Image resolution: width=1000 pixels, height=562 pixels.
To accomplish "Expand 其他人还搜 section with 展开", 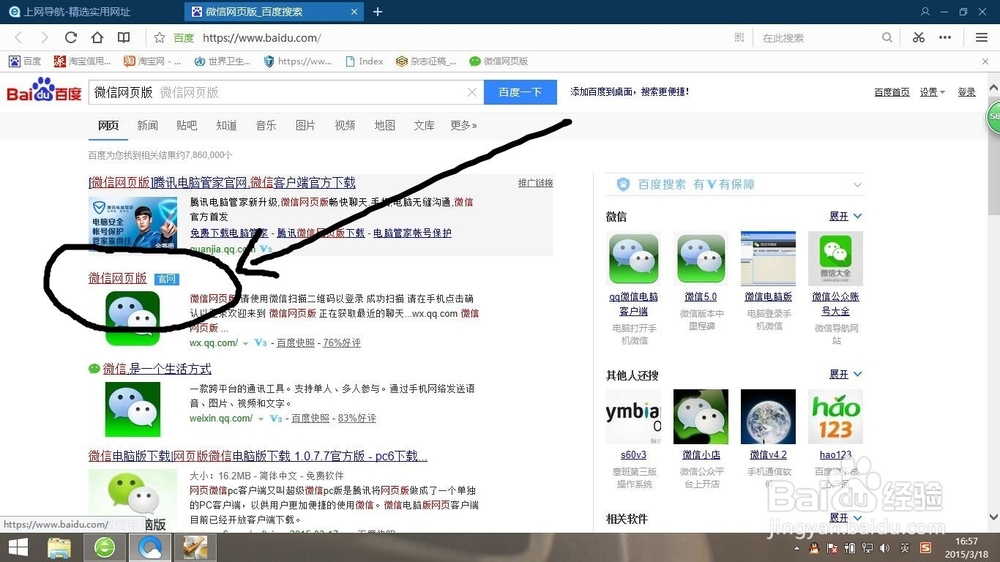I will [845, 374].
